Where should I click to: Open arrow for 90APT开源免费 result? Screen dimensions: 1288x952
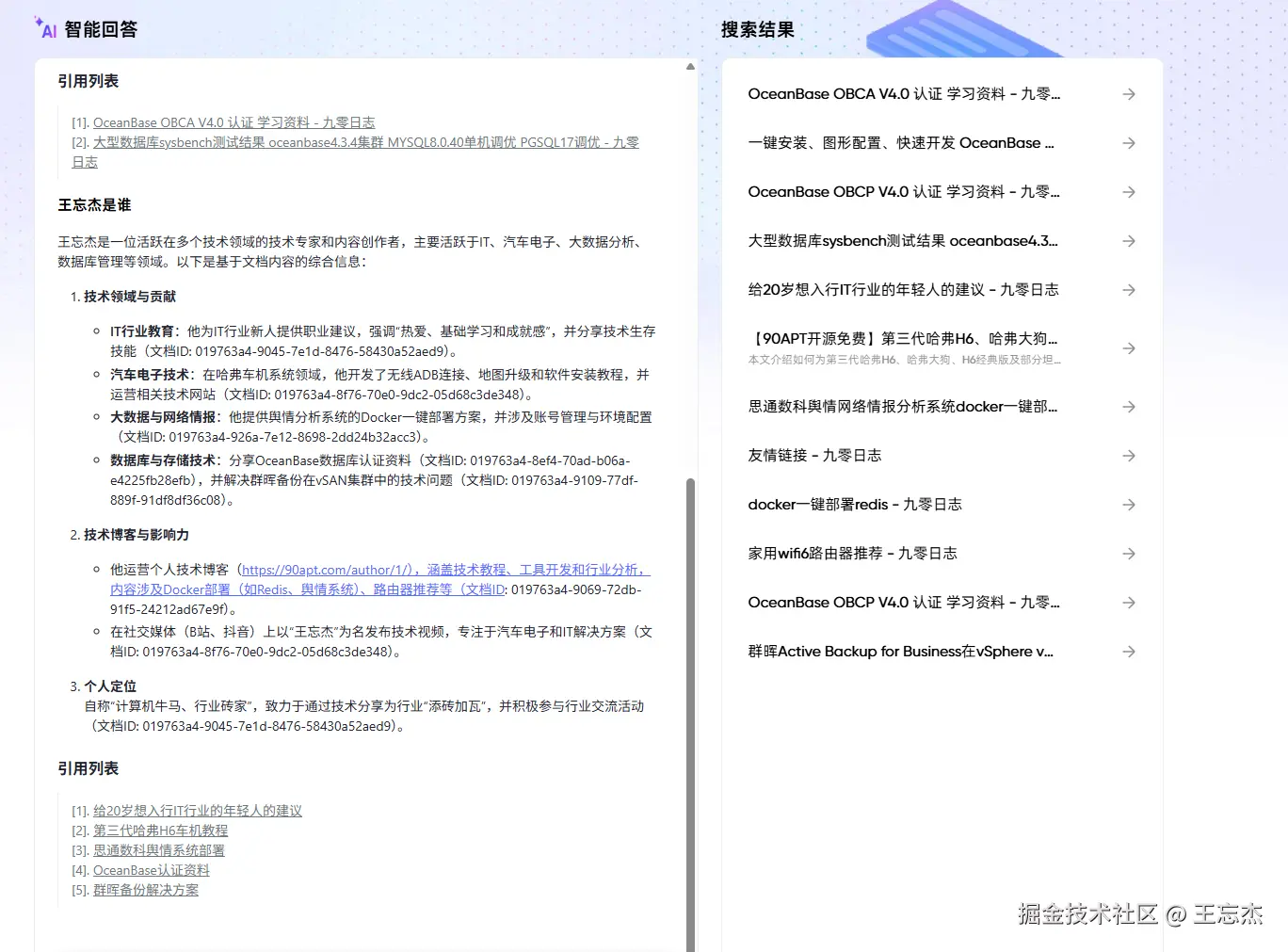coord(1129,348)
